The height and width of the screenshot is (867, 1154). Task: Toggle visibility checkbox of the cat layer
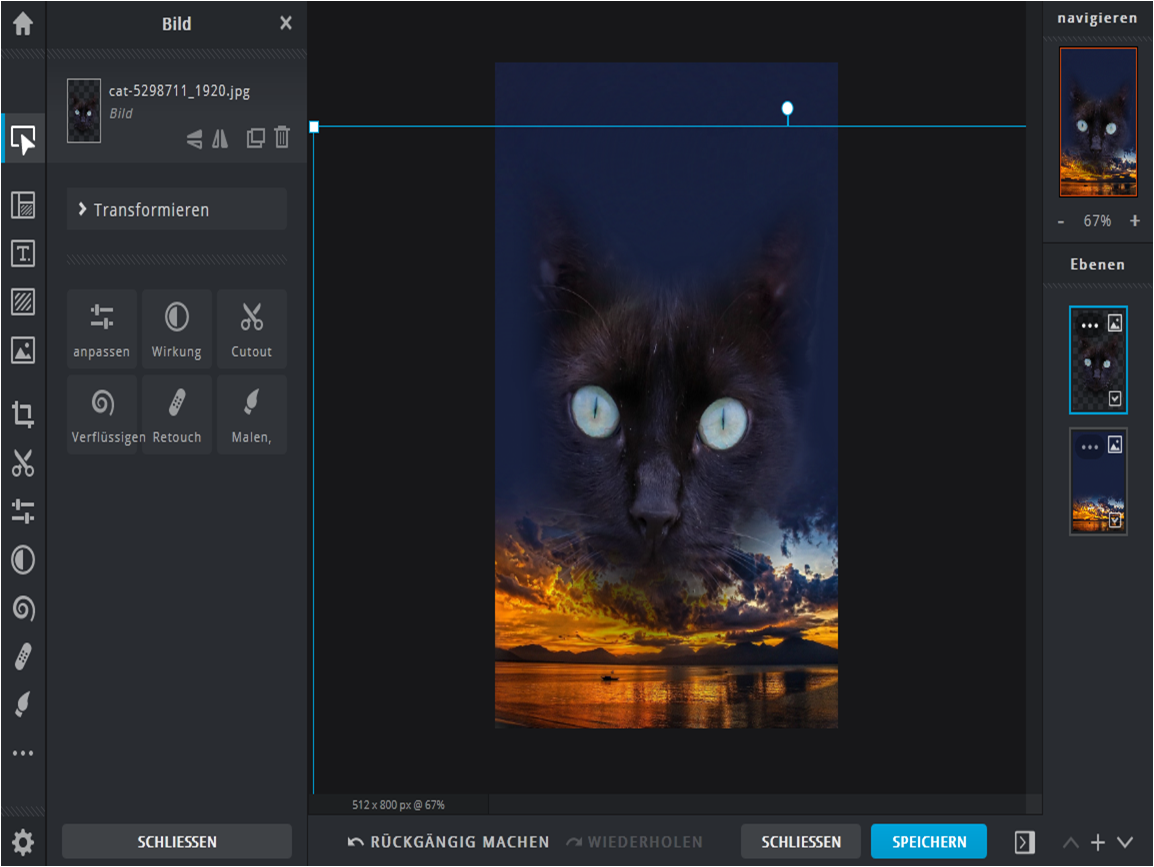[1115, 399]
